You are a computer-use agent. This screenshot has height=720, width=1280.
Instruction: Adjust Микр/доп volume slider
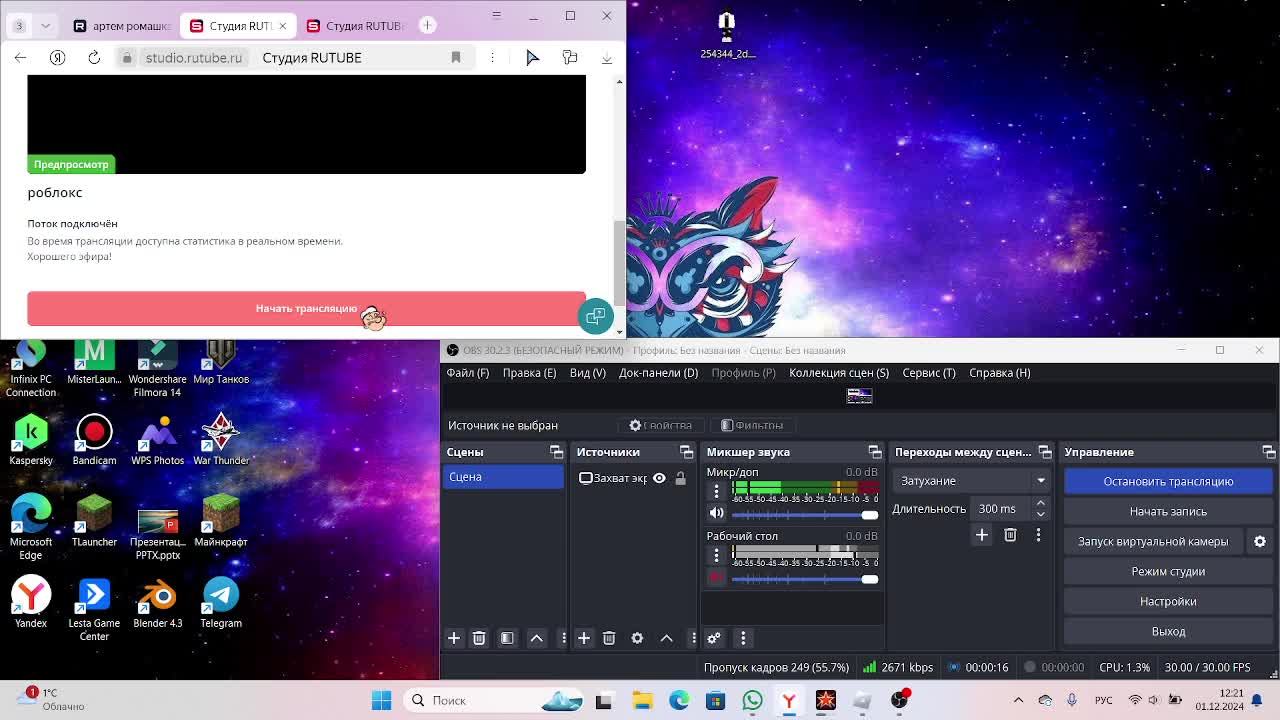click(x=805, y=514)
